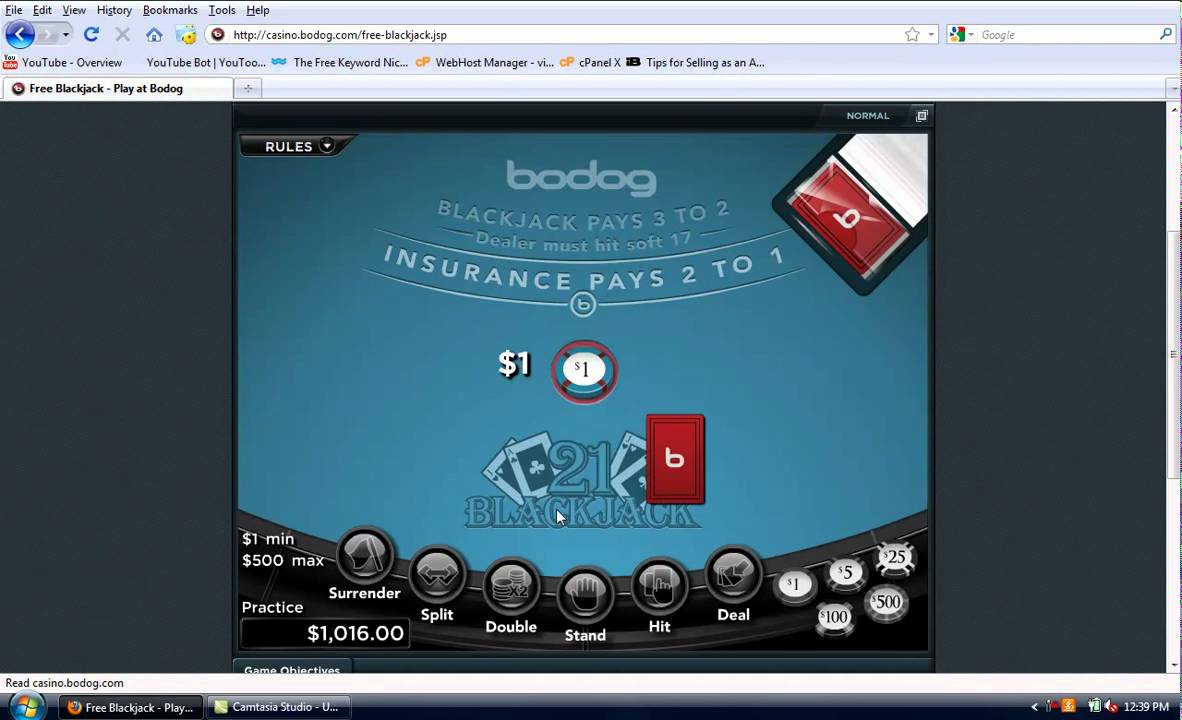Open the search engine selector dropdown
Image resolution: width=1182 pixels, height=720 pixels.
pos(962,35)
